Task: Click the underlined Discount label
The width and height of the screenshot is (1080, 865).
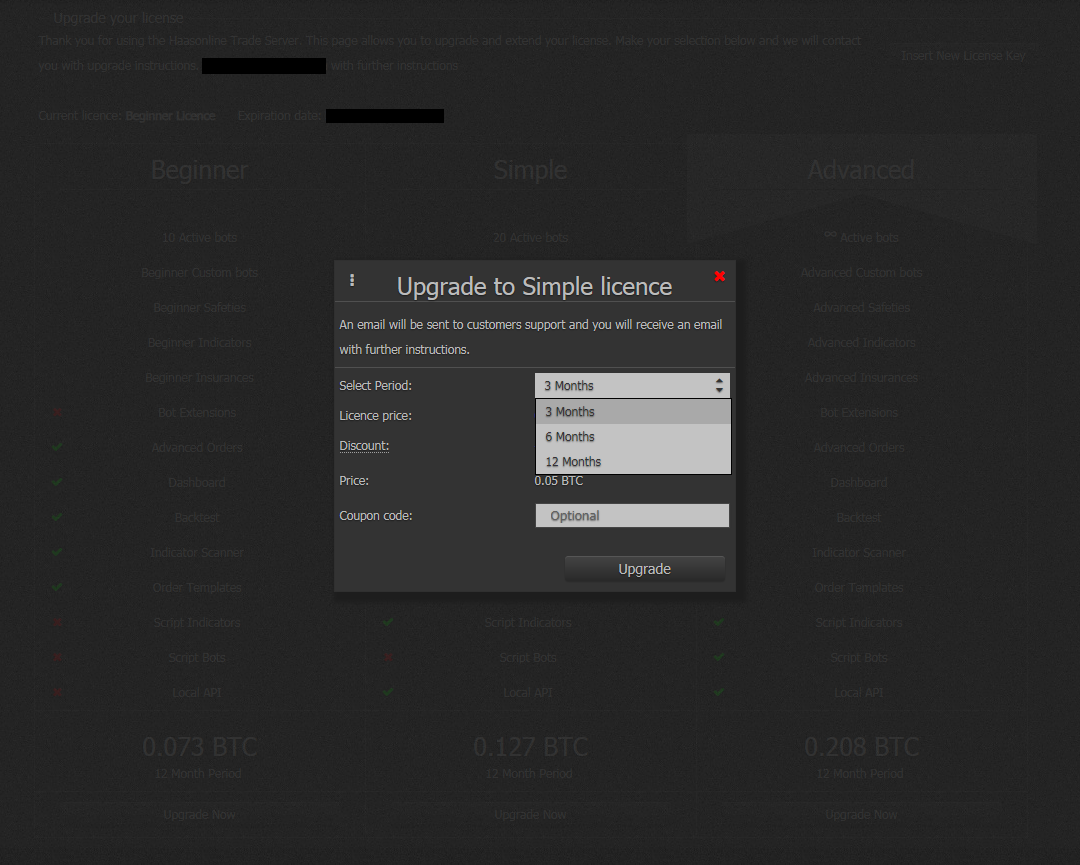Action: pos(364,446)
